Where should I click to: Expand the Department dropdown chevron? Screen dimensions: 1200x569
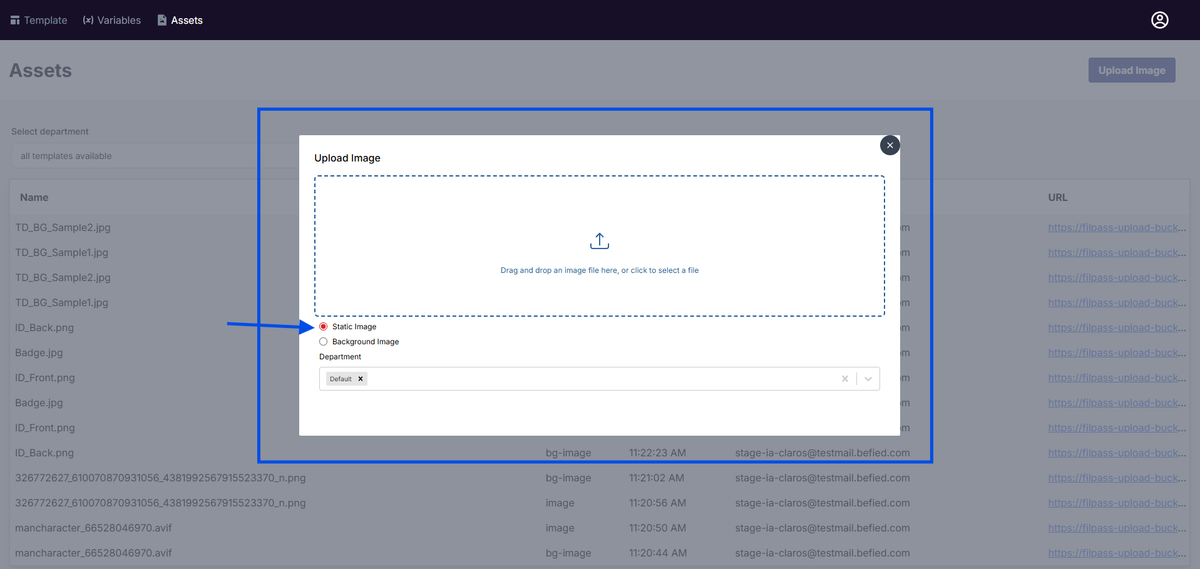tap(868, 379)
